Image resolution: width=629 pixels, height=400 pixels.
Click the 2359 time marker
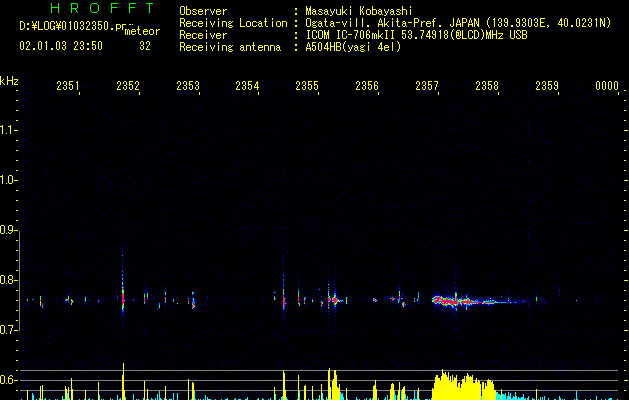[x=547, y=85]
